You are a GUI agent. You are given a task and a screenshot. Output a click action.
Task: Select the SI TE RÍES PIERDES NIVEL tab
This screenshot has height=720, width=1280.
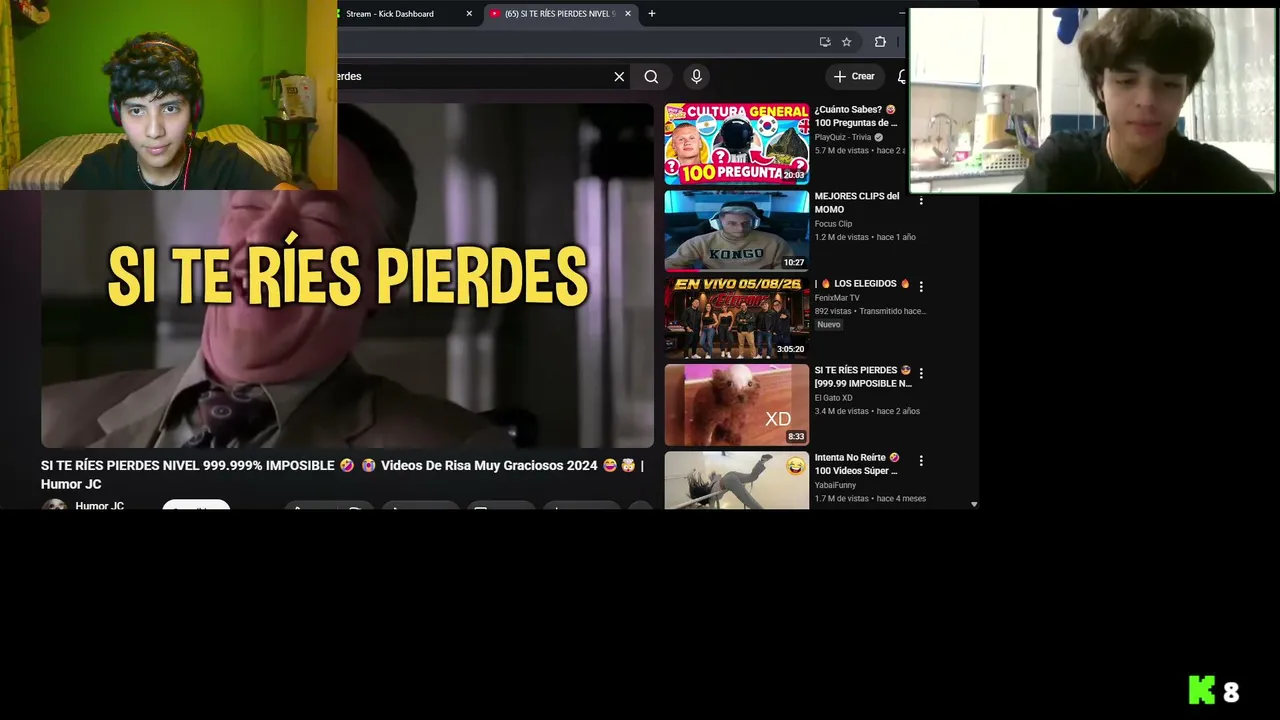tap(560, 14)
